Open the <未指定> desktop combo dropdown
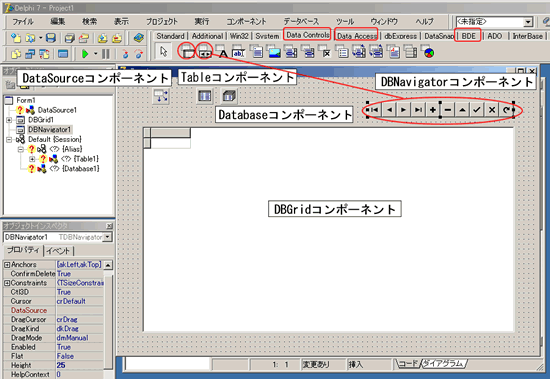This screenshot has width=550, height=379. (528, 22)
